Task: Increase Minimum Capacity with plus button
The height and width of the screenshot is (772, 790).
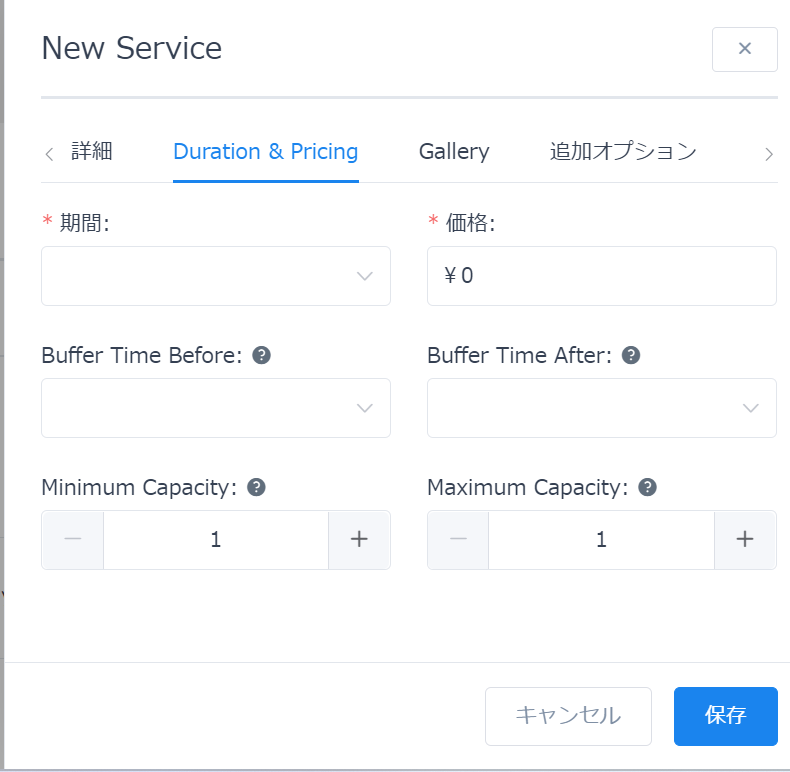Action: click(359, 540)
